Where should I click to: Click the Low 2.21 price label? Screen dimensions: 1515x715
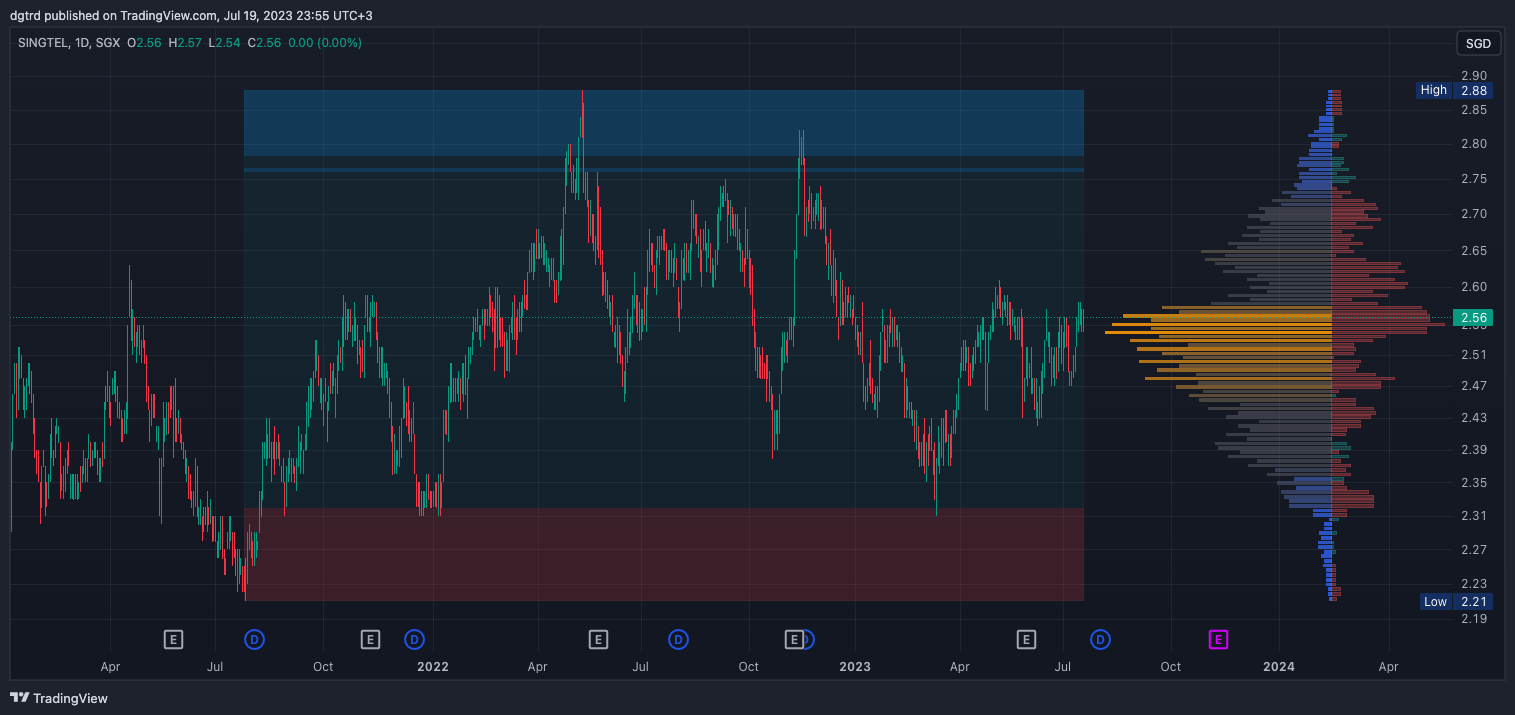coord(1457,601)
